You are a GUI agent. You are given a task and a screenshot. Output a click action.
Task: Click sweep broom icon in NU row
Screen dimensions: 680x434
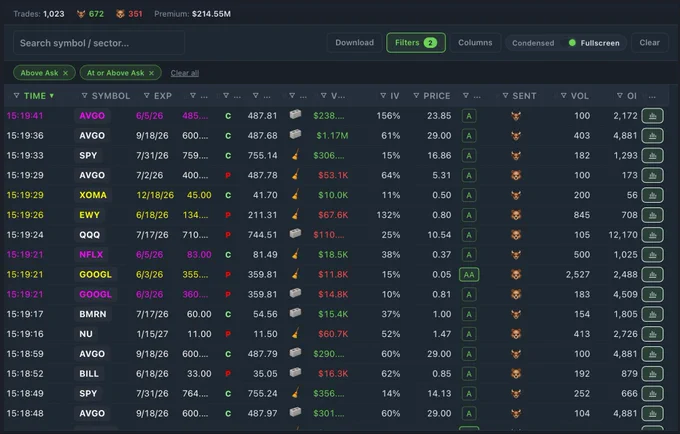295,333
